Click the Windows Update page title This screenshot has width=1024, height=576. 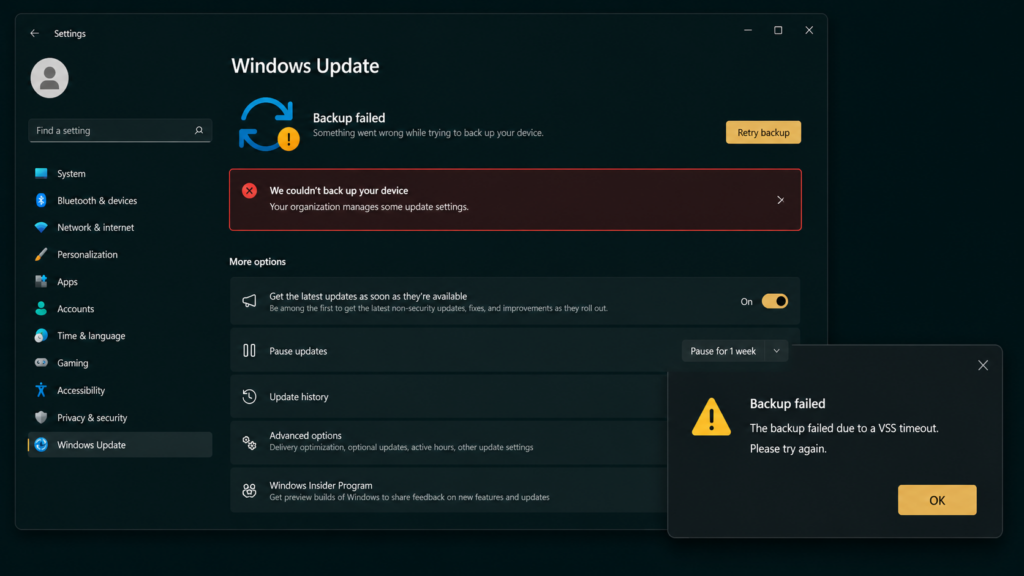[305, 66]
